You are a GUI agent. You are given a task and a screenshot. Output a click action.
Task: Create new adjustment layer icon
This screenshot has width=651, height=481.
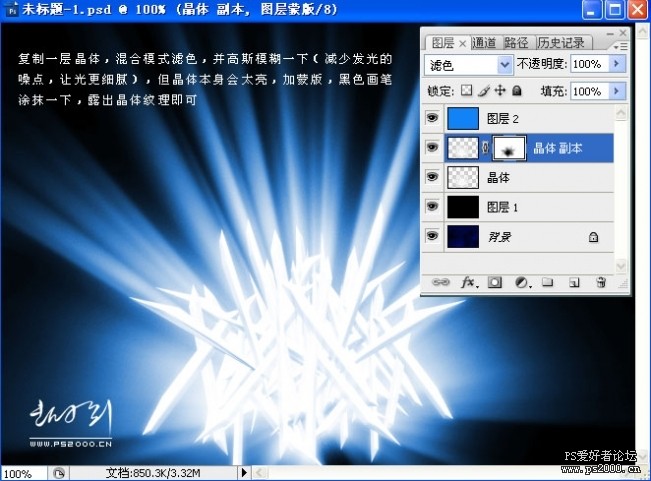click(522, 283)
